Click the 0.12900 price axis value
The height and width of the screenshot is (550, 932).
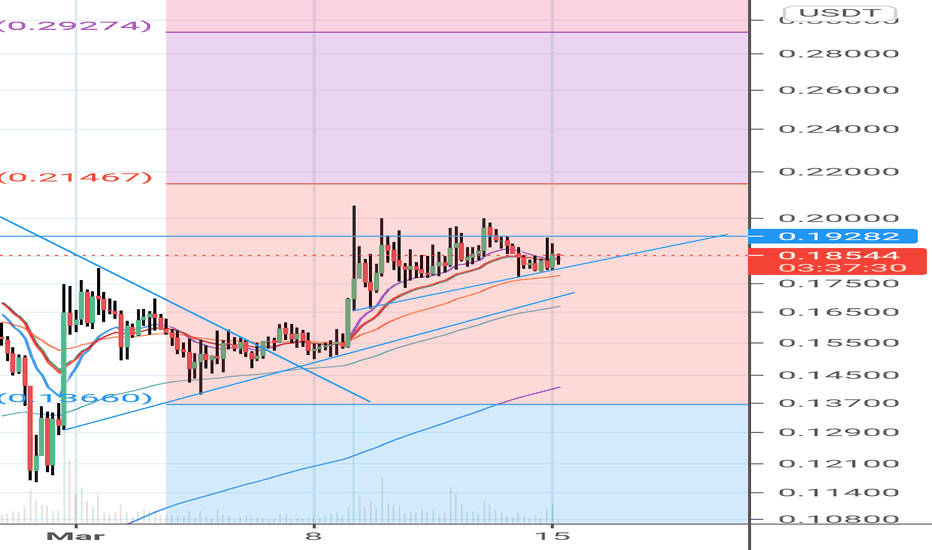point(839,432)
